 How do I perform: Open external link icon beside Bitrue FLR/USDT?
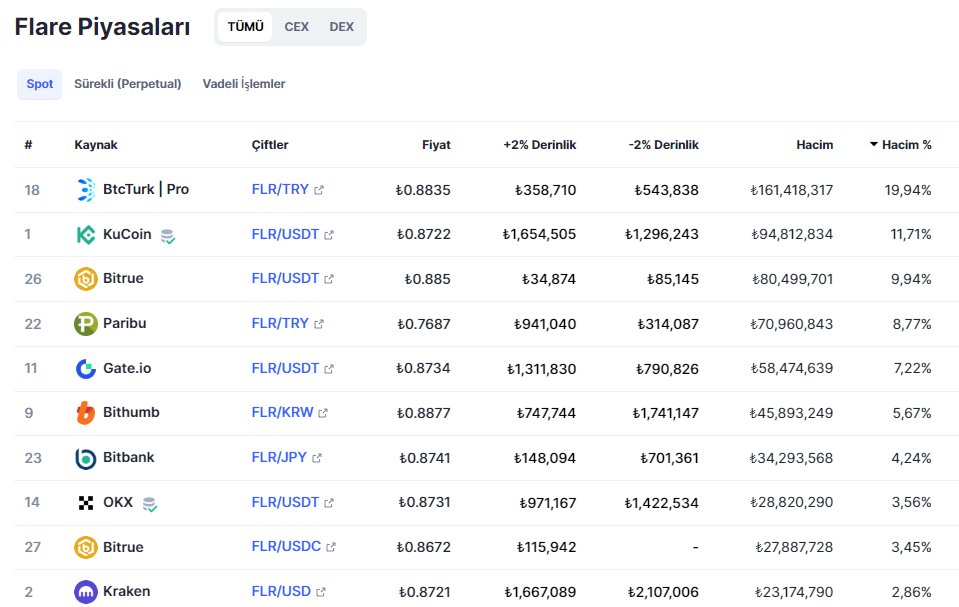point(329,279)
